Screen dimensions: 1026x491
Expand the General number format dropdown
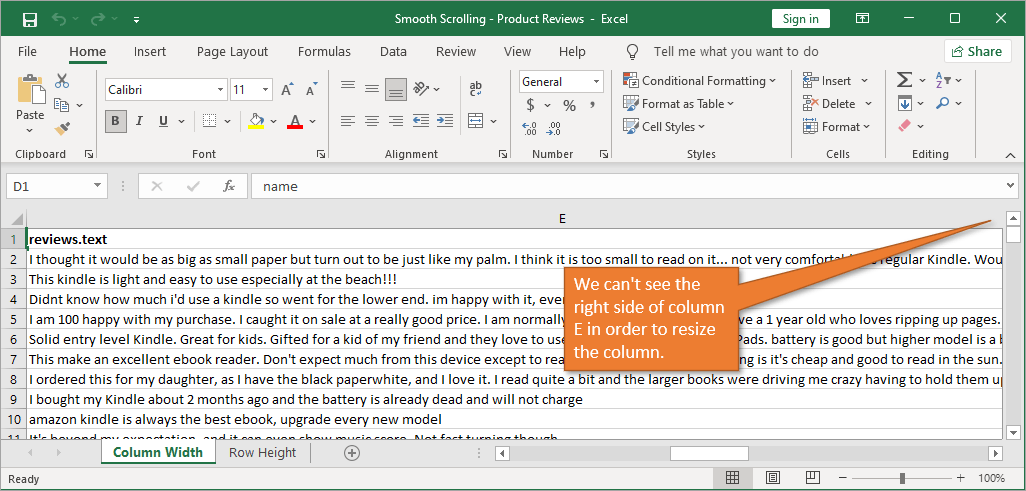pos(597,82)
